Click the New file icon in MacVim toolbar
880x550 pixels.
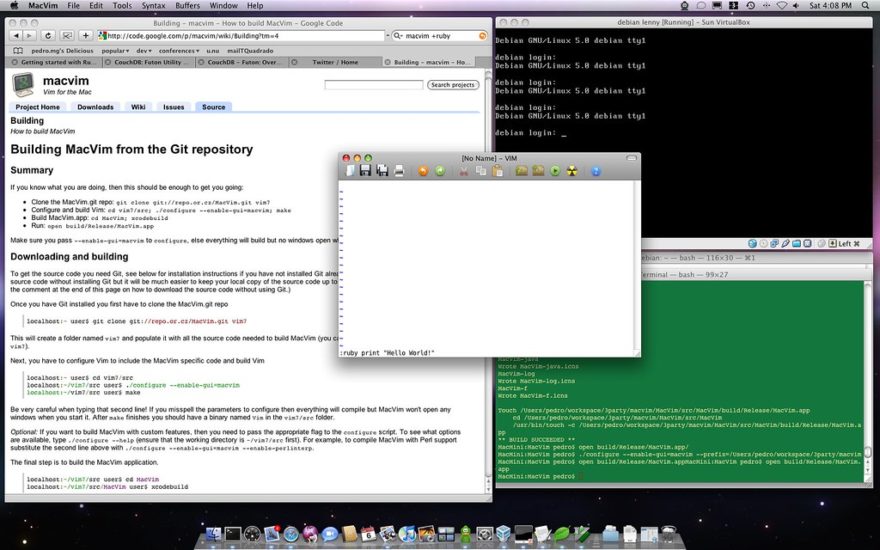[x=350, y=171]
